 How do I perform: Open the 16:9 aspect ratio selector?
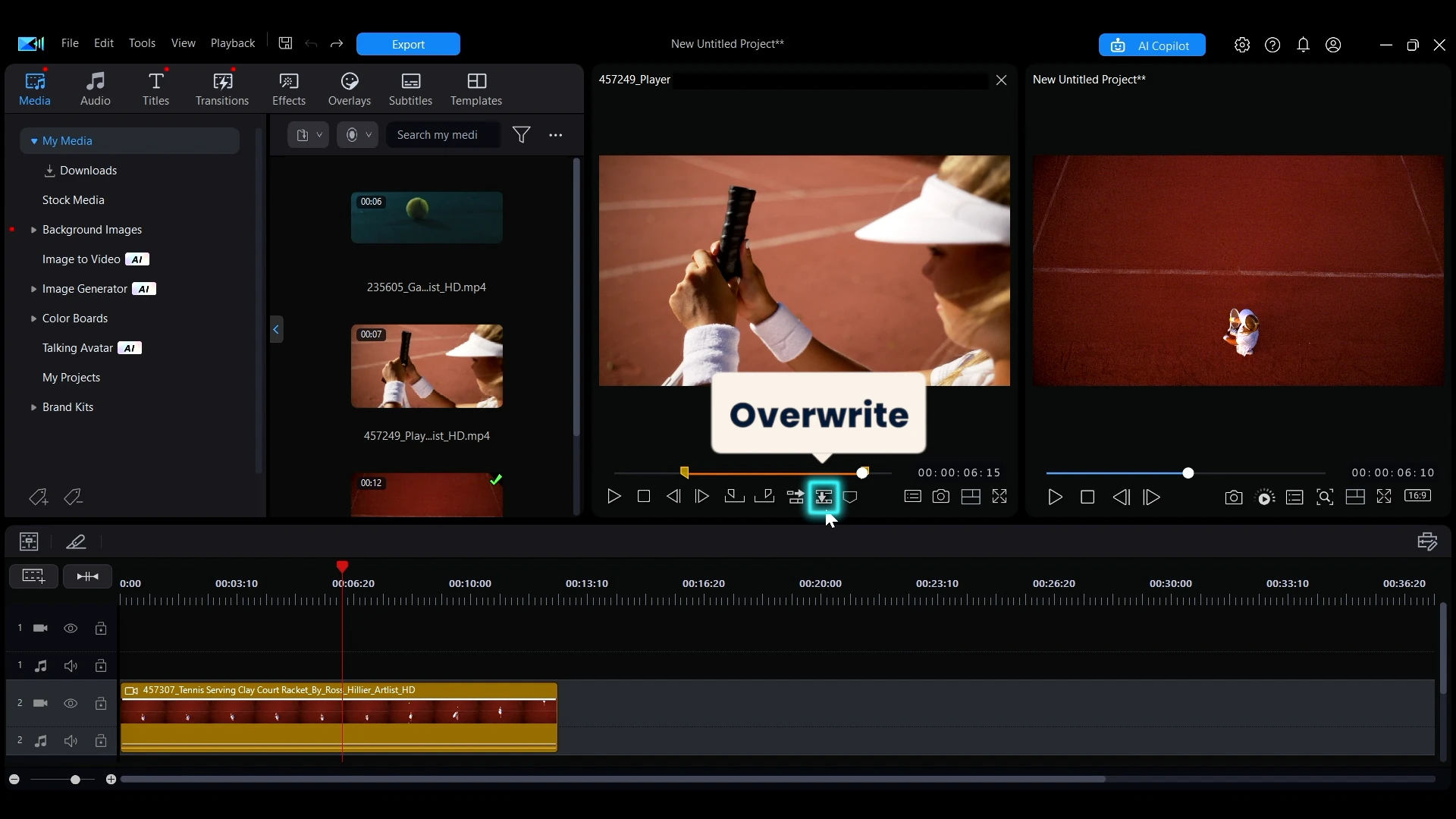[x=1417, y=496]
